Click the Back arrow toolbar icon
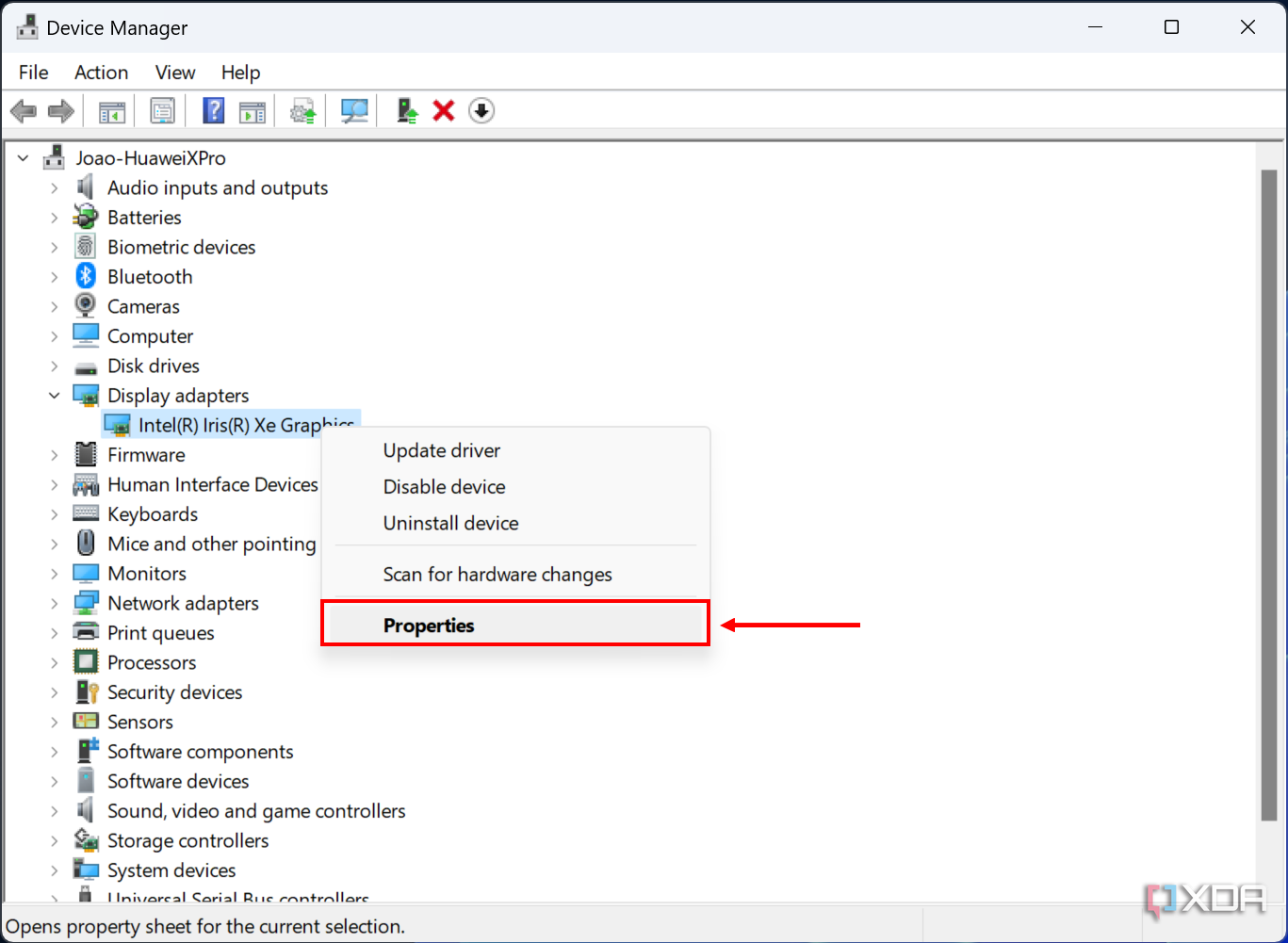The width and height of the screenshot is (1288, 943). click(x=24, y=111)
